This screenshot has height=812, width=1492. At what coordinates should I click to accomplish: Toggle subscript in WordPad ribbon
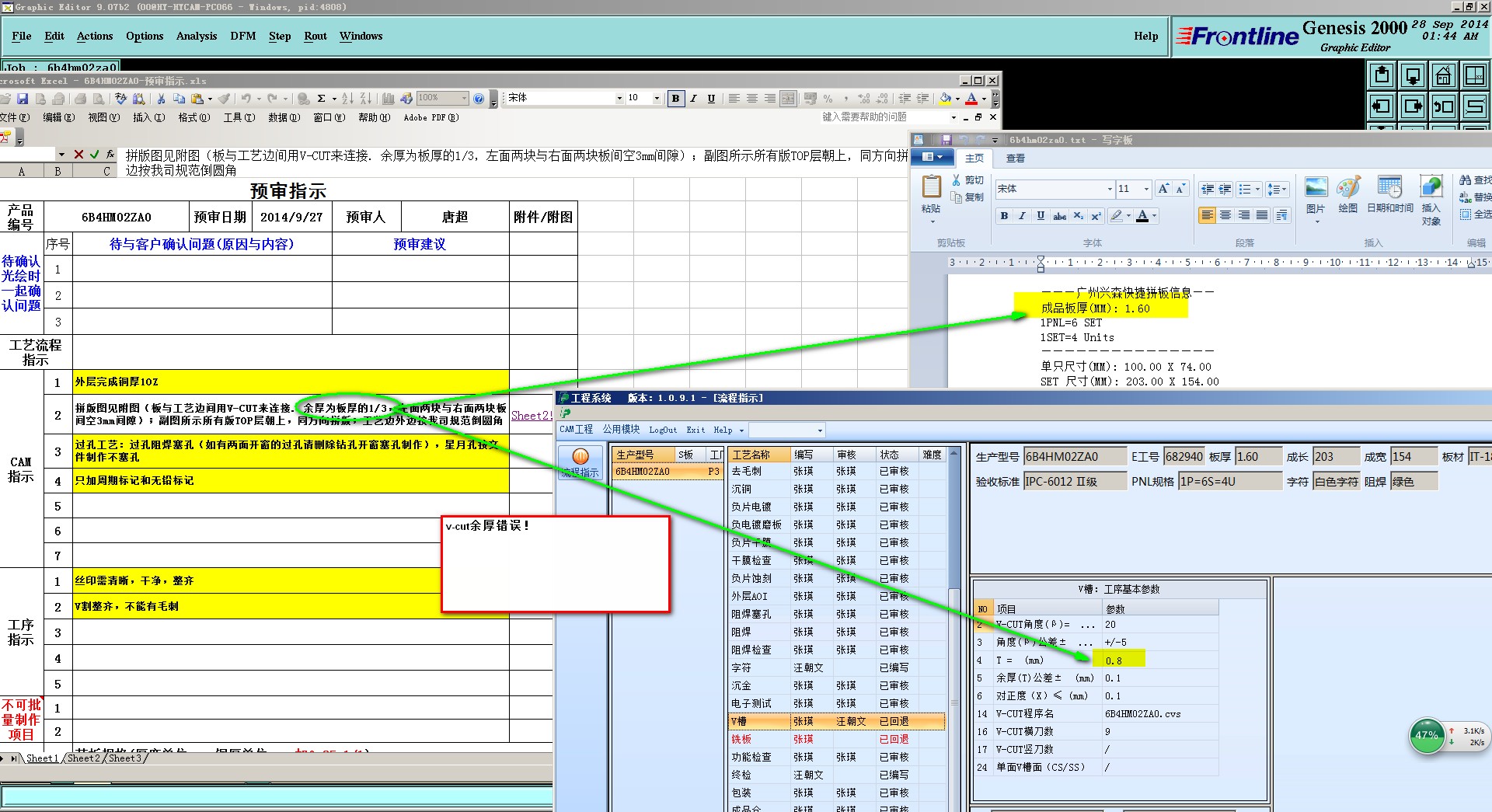pyautogui.click(x=1078, y=216)
